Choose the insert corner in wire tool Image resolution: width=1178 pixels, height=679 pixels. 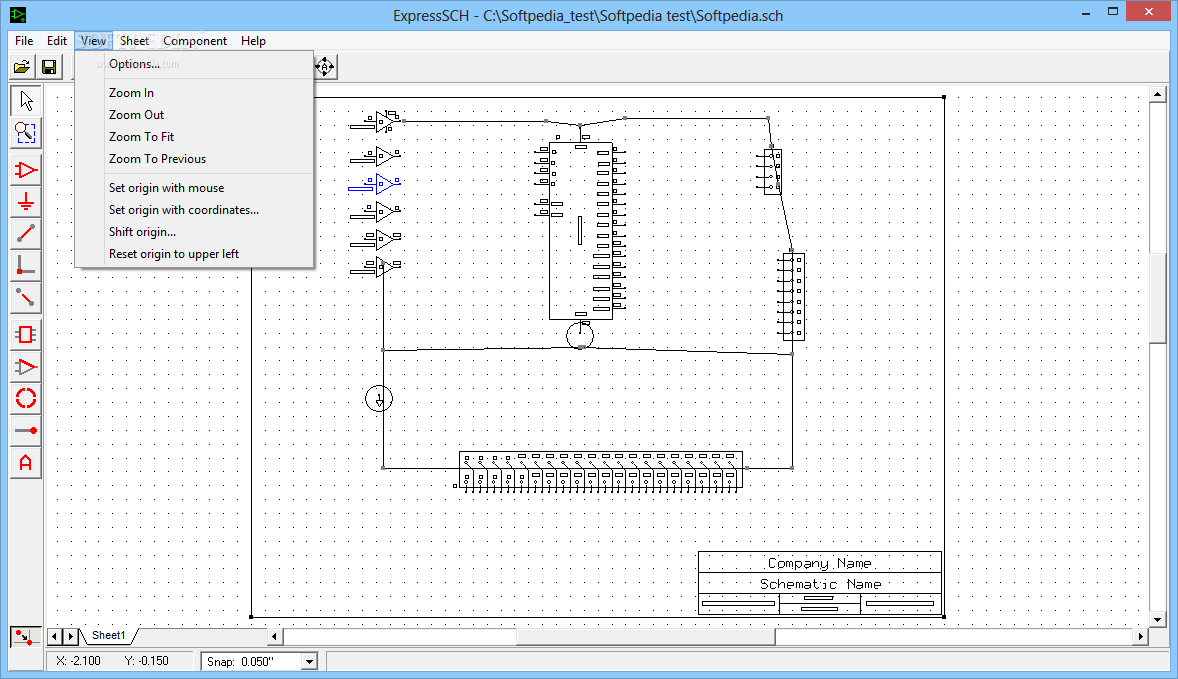pyautogui.click(x=26, y=266)
